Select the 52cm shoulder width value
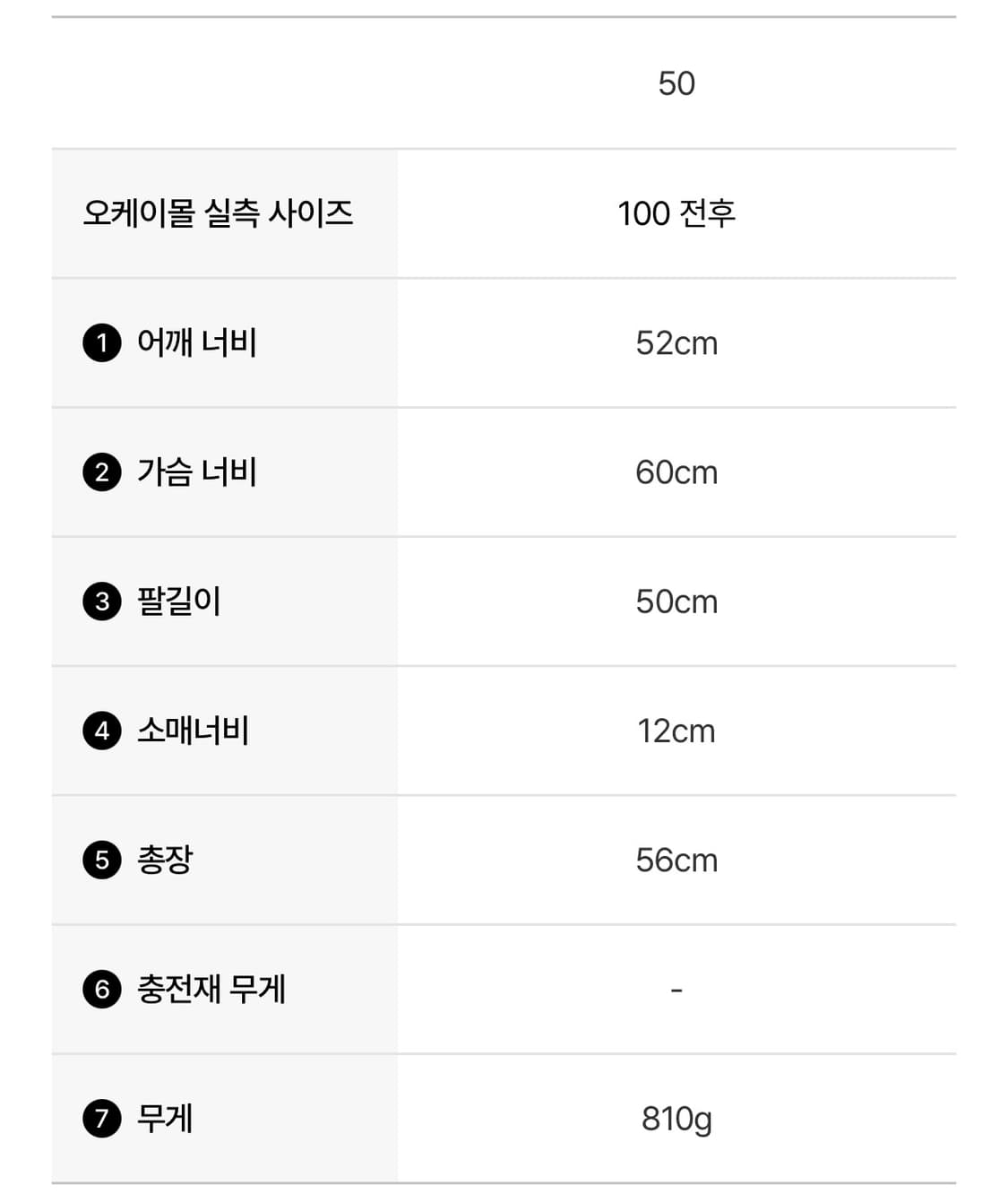Image resolution: width=1008 pixels, height=1194 pixels. click(x=676, y=343)
